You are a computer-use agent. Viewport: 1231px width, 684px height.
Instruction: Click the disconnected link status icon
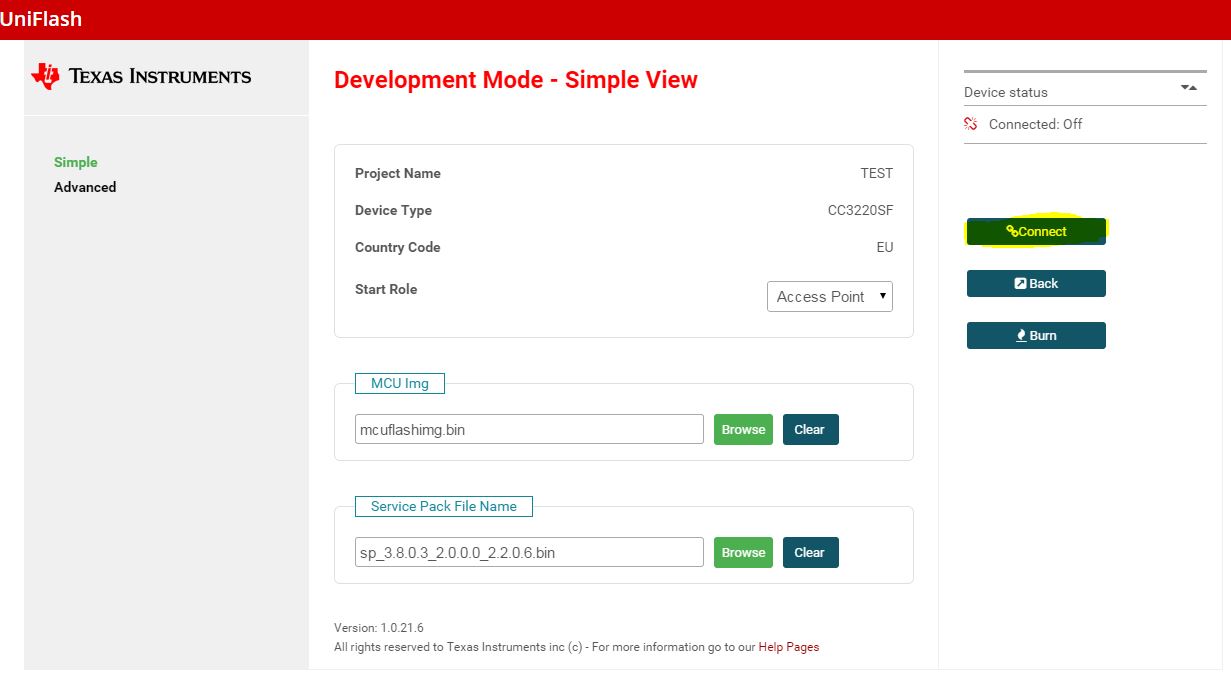pos(970,124)
